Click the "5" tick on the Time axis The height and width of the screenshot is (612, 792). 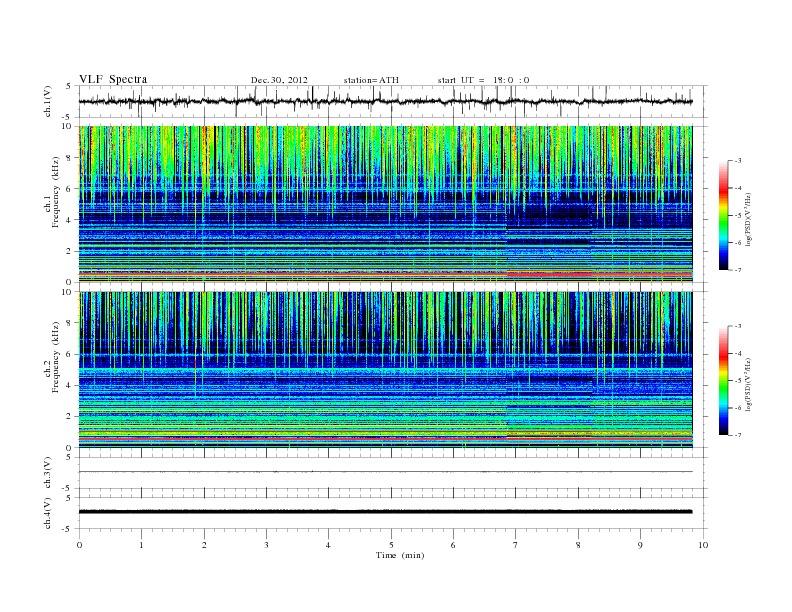pos(391,545)
